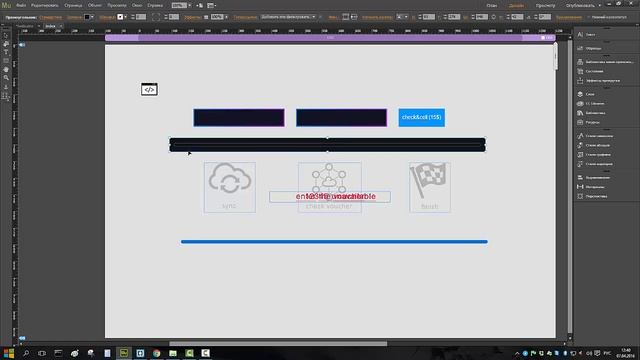This screenshot has width=640, height=360.
Task: Open the hyperlink combo box dropdown
Action: click(313, 17)
